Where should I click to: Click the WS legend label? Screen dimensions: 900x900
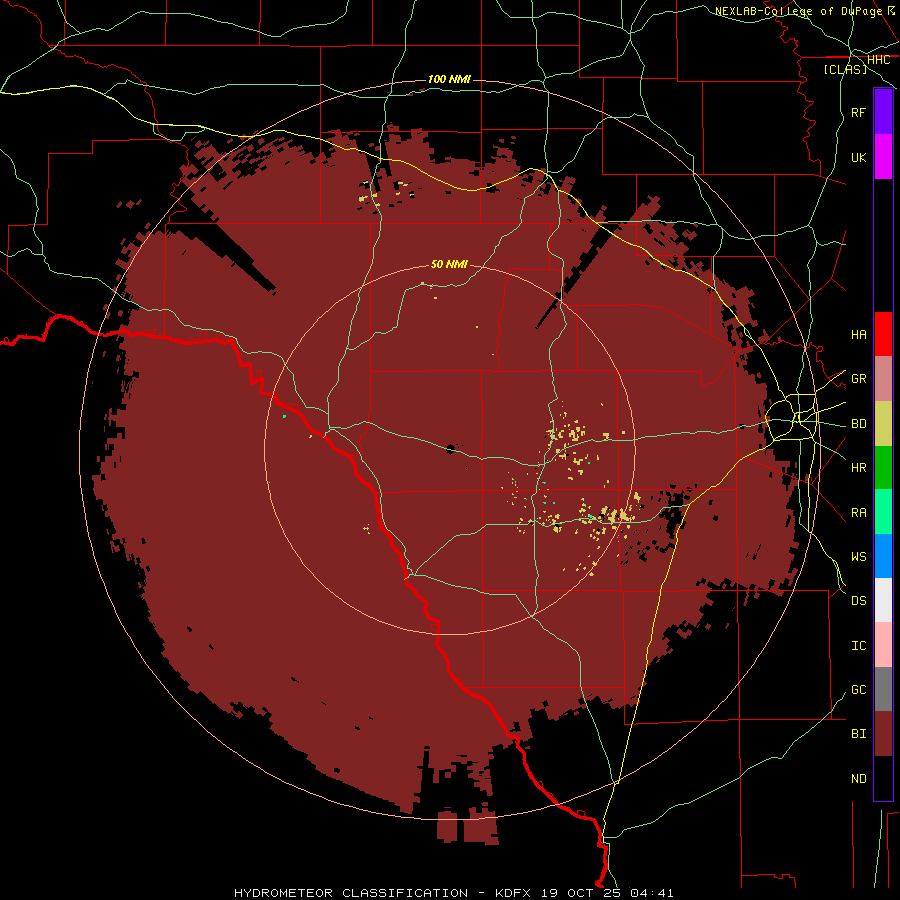(x=859, y=557)
